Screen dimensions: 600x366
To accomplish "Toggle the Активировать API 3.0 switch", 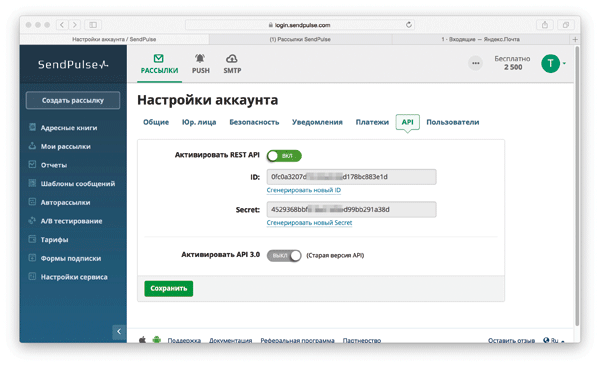I will point(284,255).
